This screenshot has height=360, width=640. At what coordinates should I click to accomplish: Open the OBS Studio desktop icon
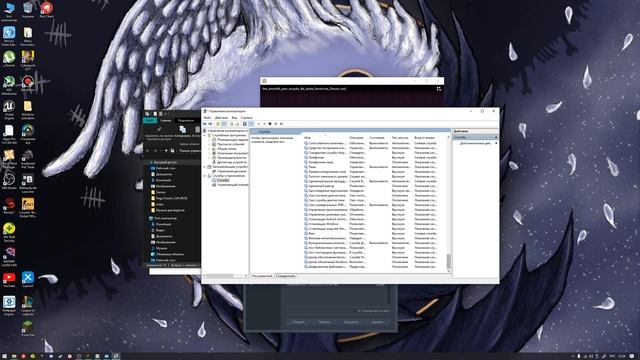(x=9, y=181)
